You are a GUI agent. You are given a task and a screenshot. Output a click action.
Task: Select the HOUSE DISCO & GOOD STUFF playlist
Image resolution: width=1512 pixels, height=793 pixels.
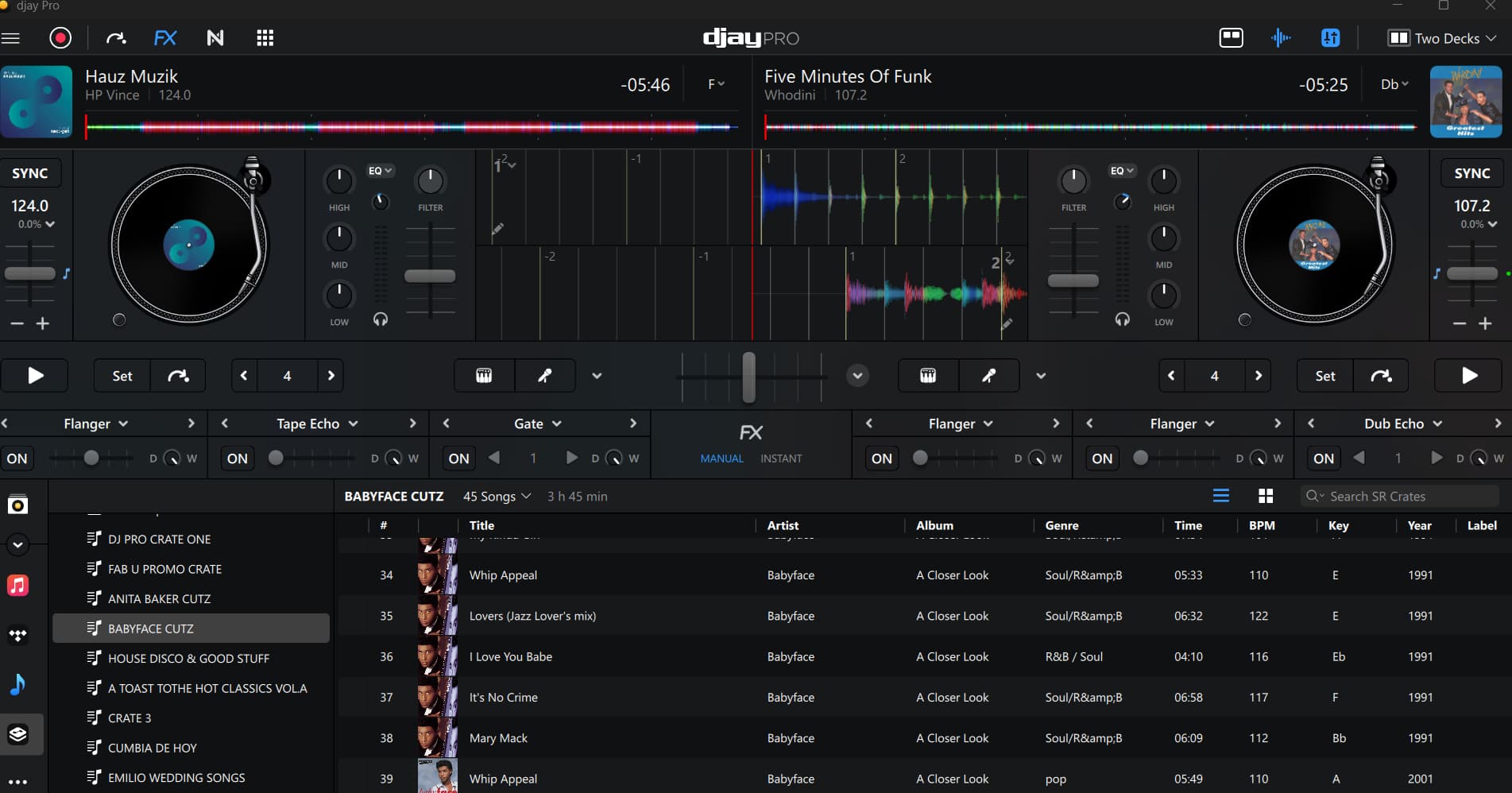tap(188, 659)
